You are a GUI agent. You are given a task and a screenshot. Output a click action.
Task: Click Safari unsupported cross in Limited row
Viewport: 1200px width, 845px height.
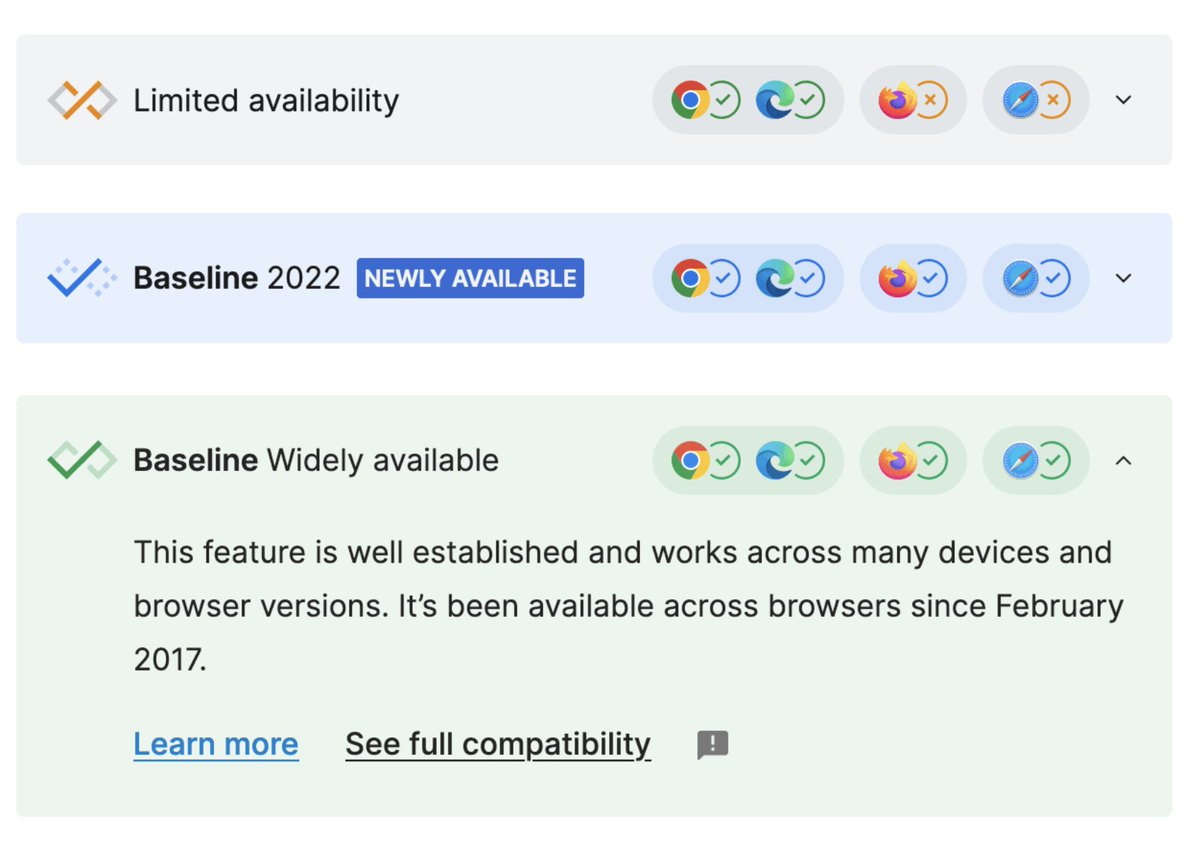pyautogui.click(x=1053, y=100)
